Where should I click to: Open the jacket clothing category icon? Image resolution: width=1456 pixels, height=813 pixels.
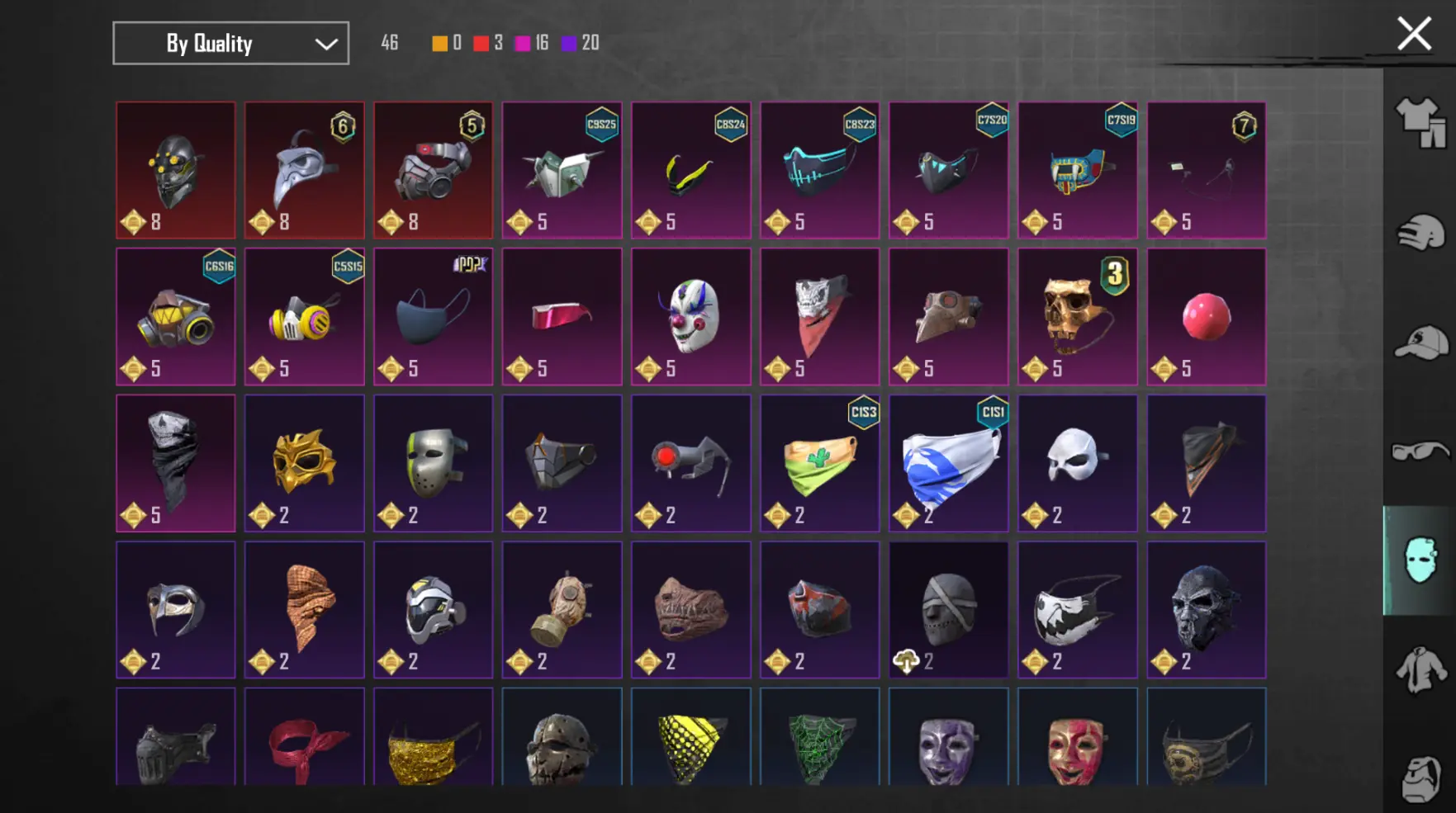(1420, 670)
